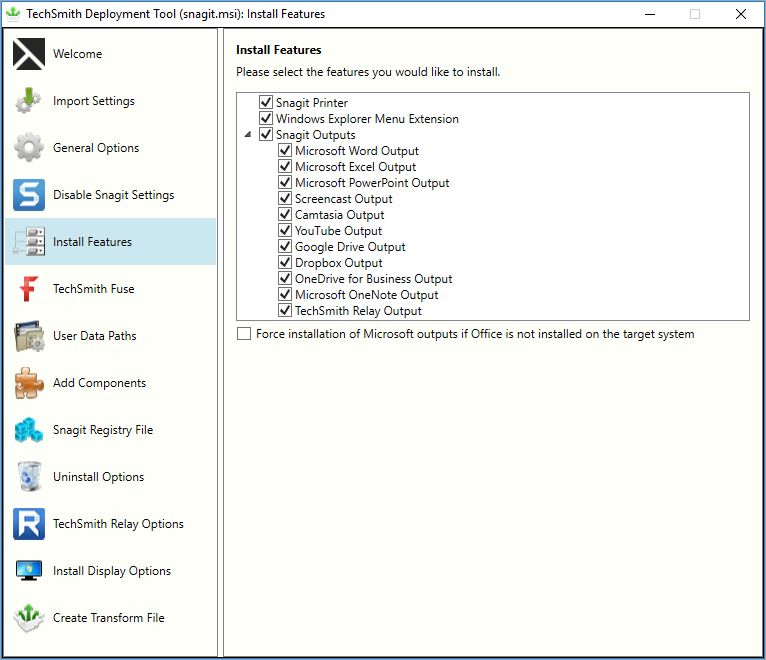Image resolution: width=766 pixels, height=660 pixels.
Task: Select the Snagit Printer label
Action: point(312,103)
